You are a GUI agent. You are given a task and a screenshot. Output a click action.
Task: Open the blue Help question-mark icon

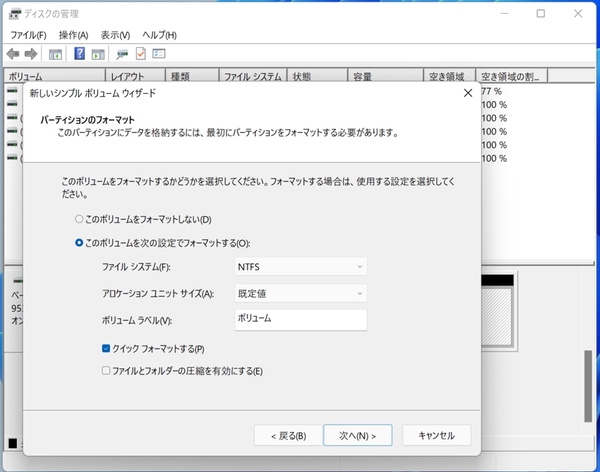pos(79,54)
